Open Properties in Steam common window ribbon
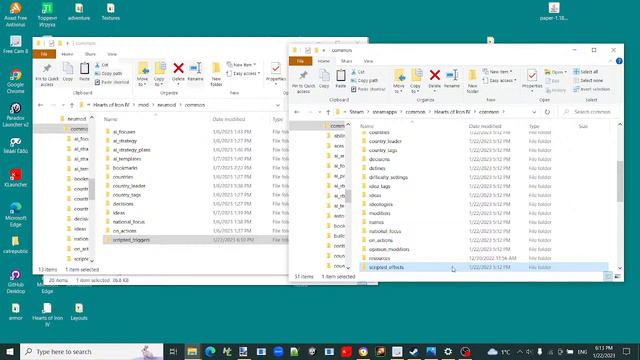This screenshot has height=360, width=640. [x=532, y=80]
